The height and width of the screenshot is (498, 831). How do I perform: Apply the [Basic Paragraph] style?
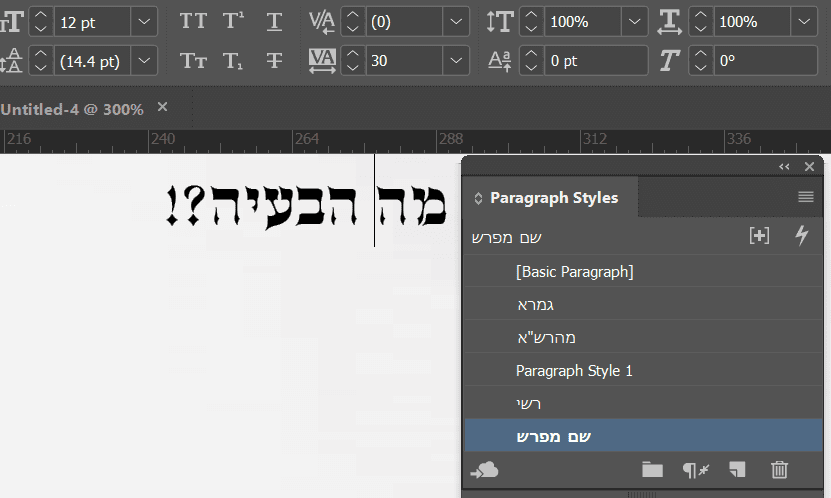pyautogui.click(x=574, y=271)
